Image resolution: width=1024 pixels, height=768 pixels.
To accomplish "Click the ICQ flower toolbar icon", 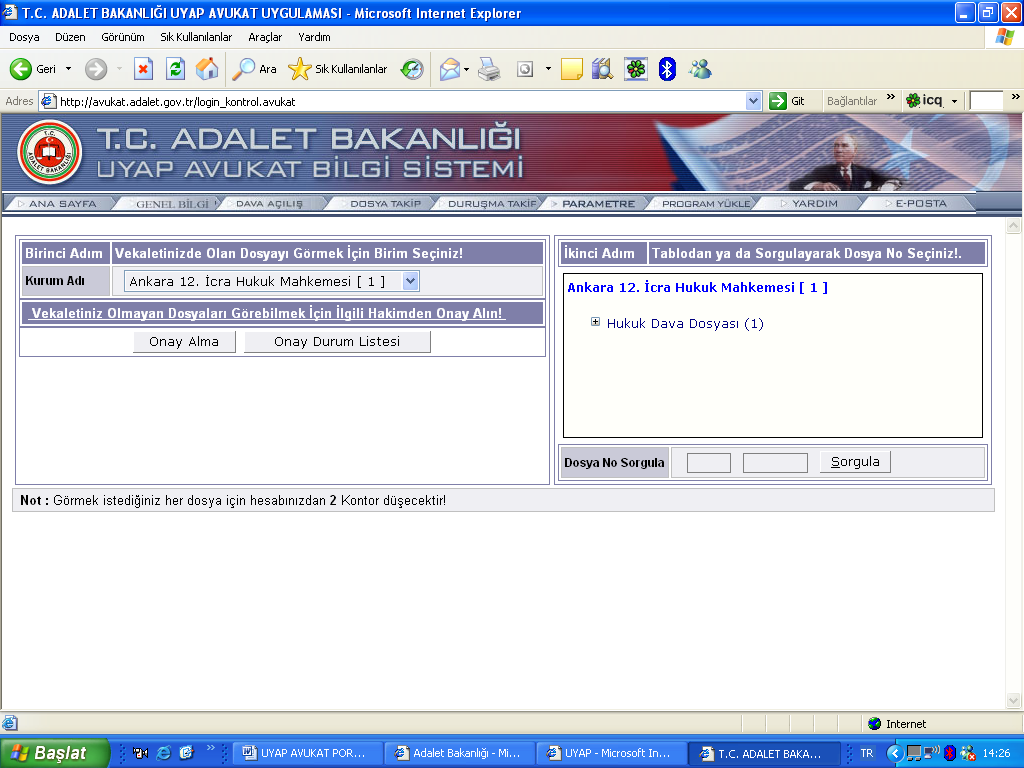I will pos(635,69).
